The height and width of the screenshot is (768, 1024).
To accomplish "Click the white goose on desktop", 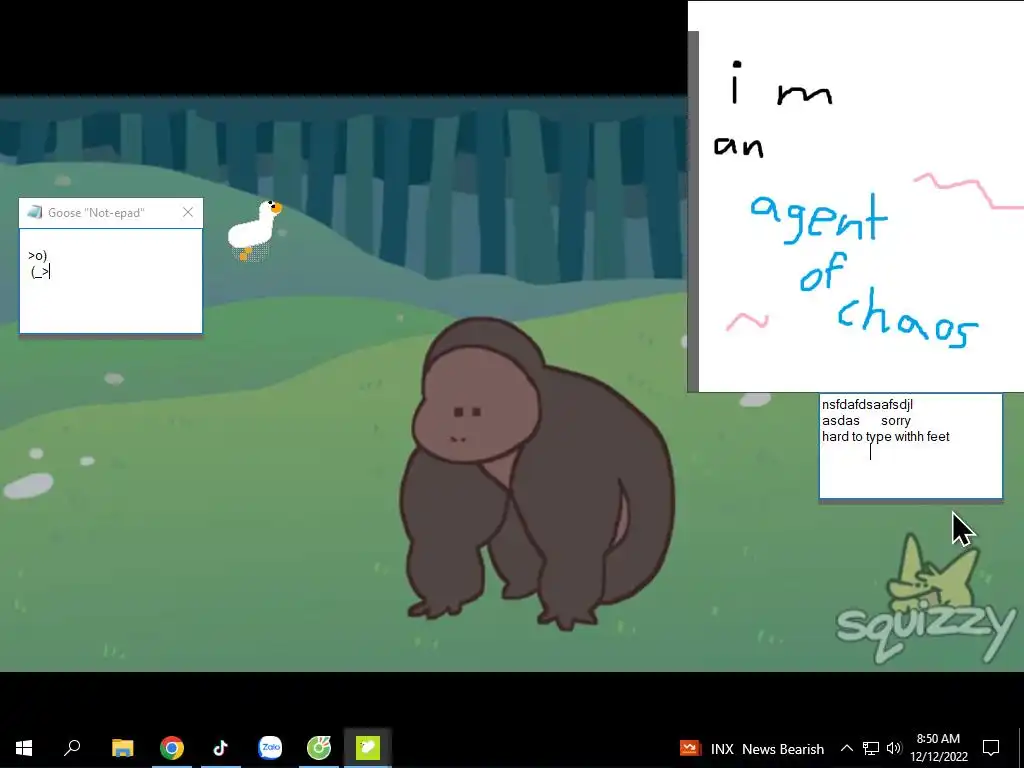I will [x=253, y=230].
